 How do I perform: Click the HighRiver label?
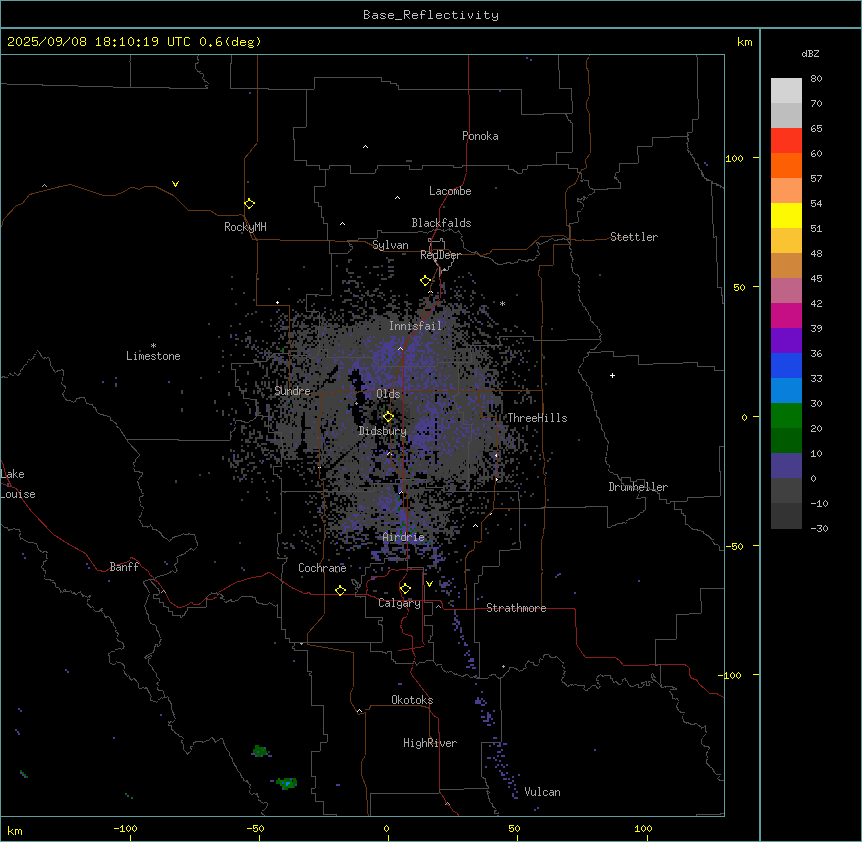coord(430,743)
